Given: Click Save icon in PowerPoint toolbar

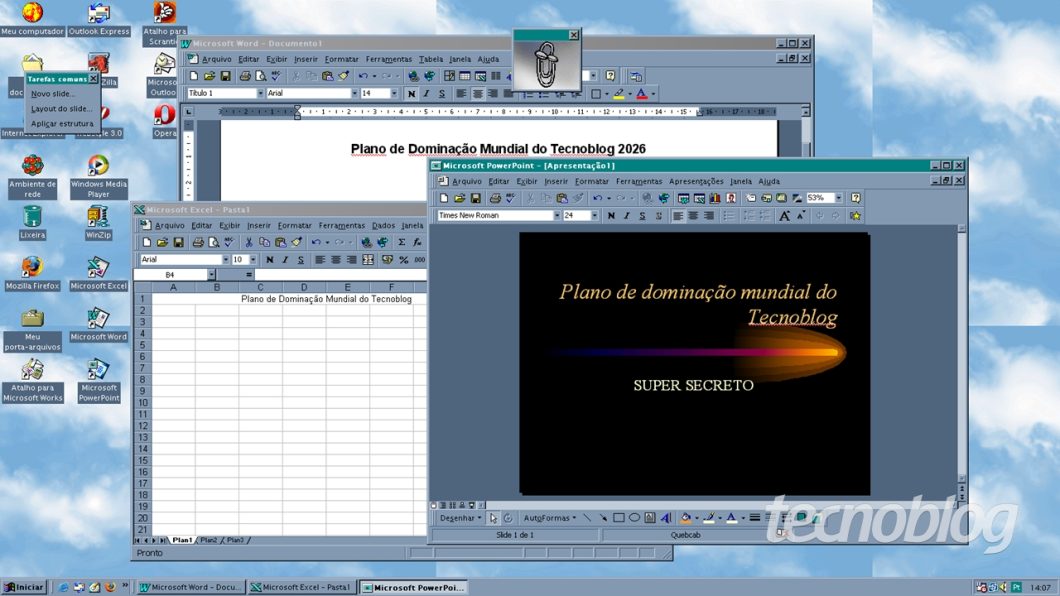Looking at the screenshot, I should pyautogui.click(x=476, y=198).
